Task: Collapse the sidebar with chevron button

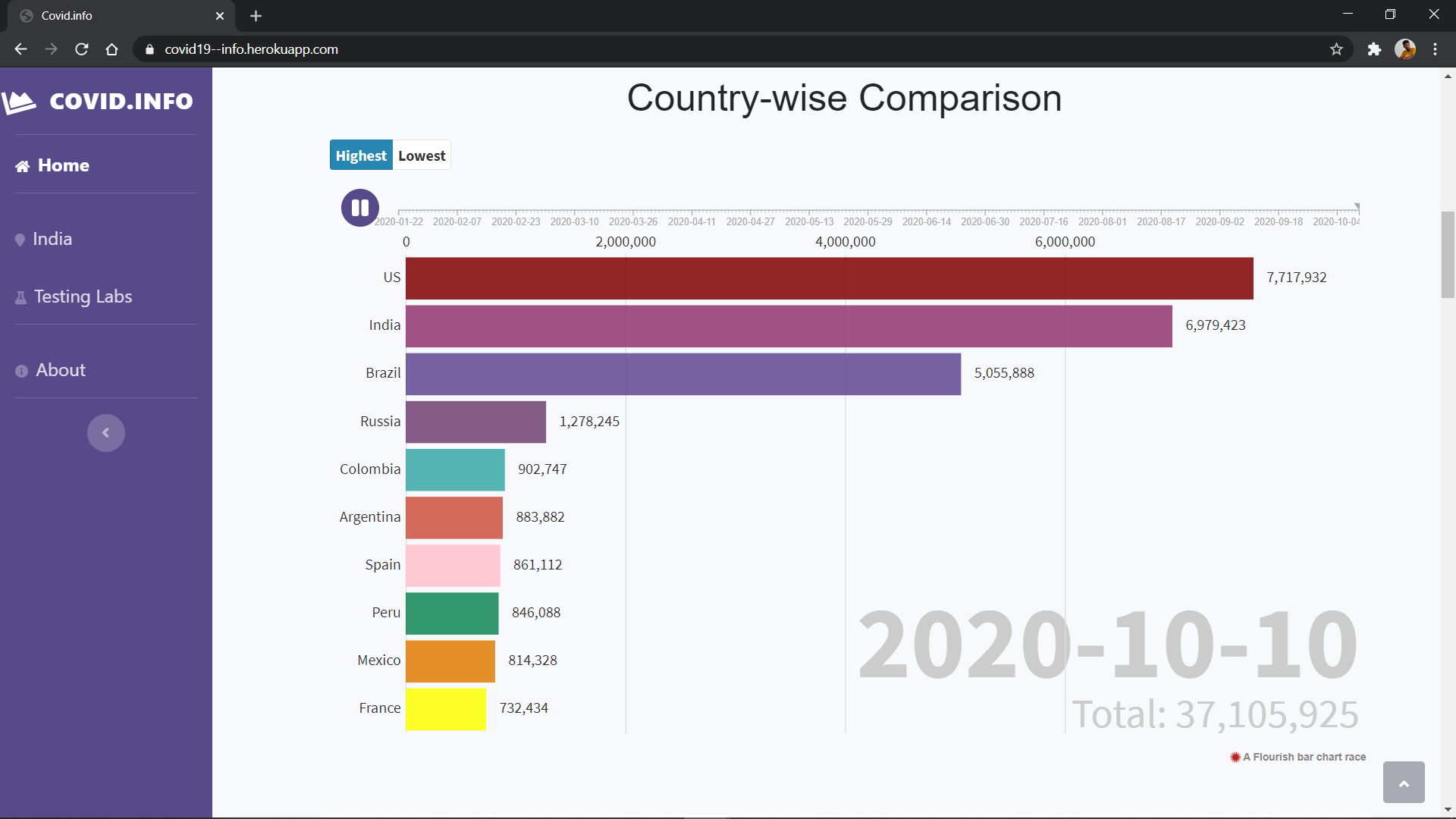Action: coord(105,433)
